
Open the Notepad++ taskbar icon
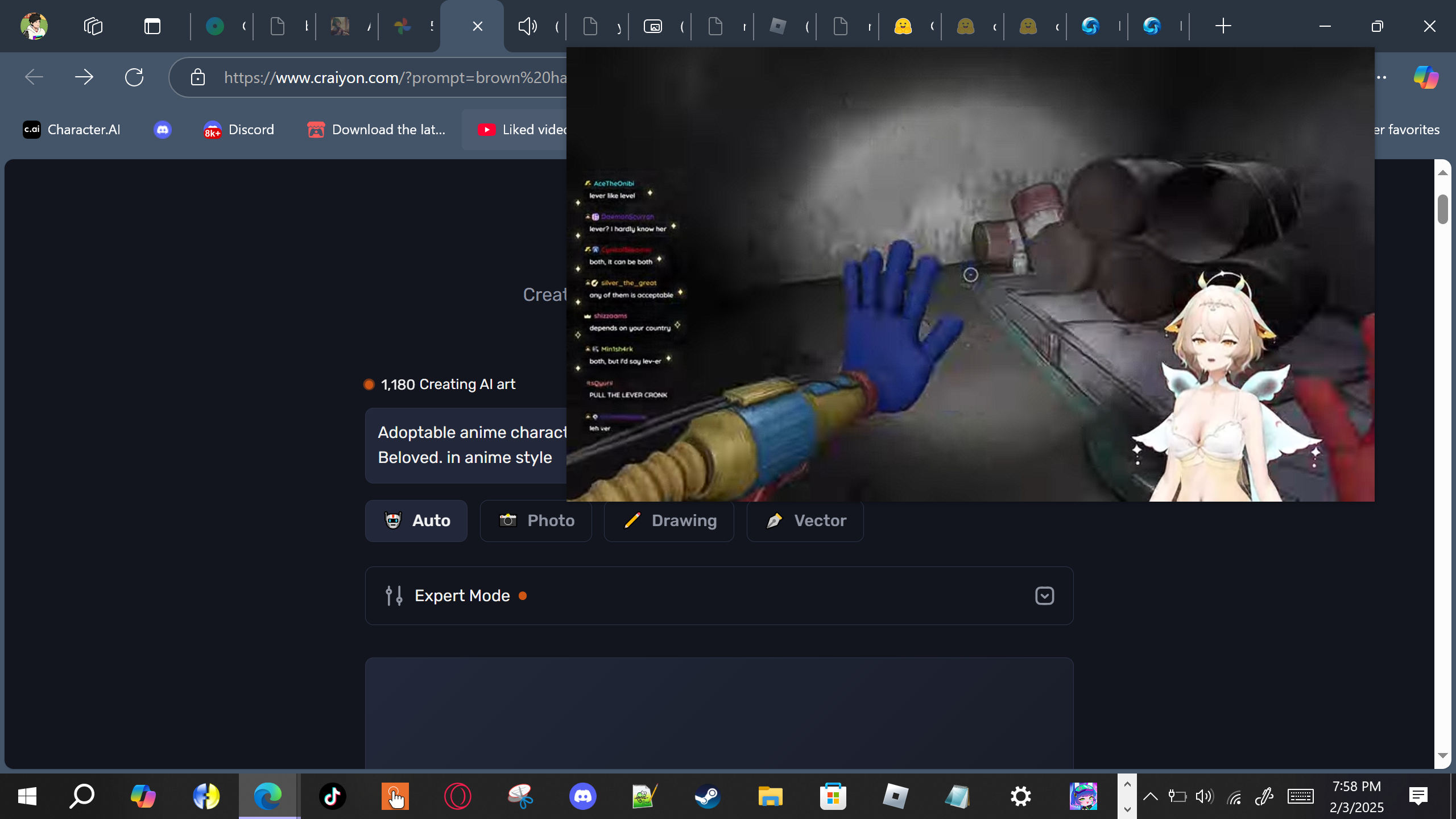click(646, 796)
